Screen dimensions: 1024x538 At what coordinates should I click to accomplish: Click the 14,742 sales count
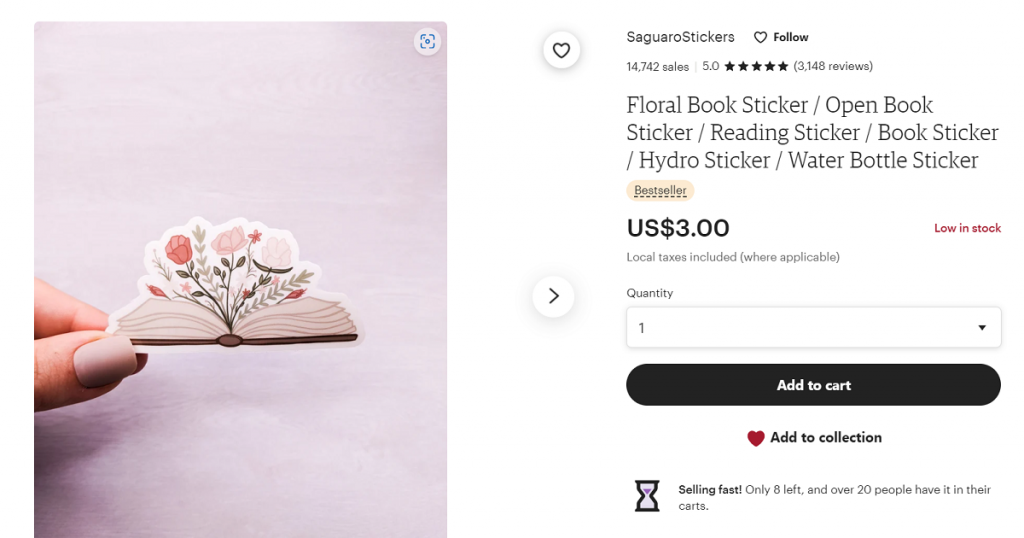[657, 67]
